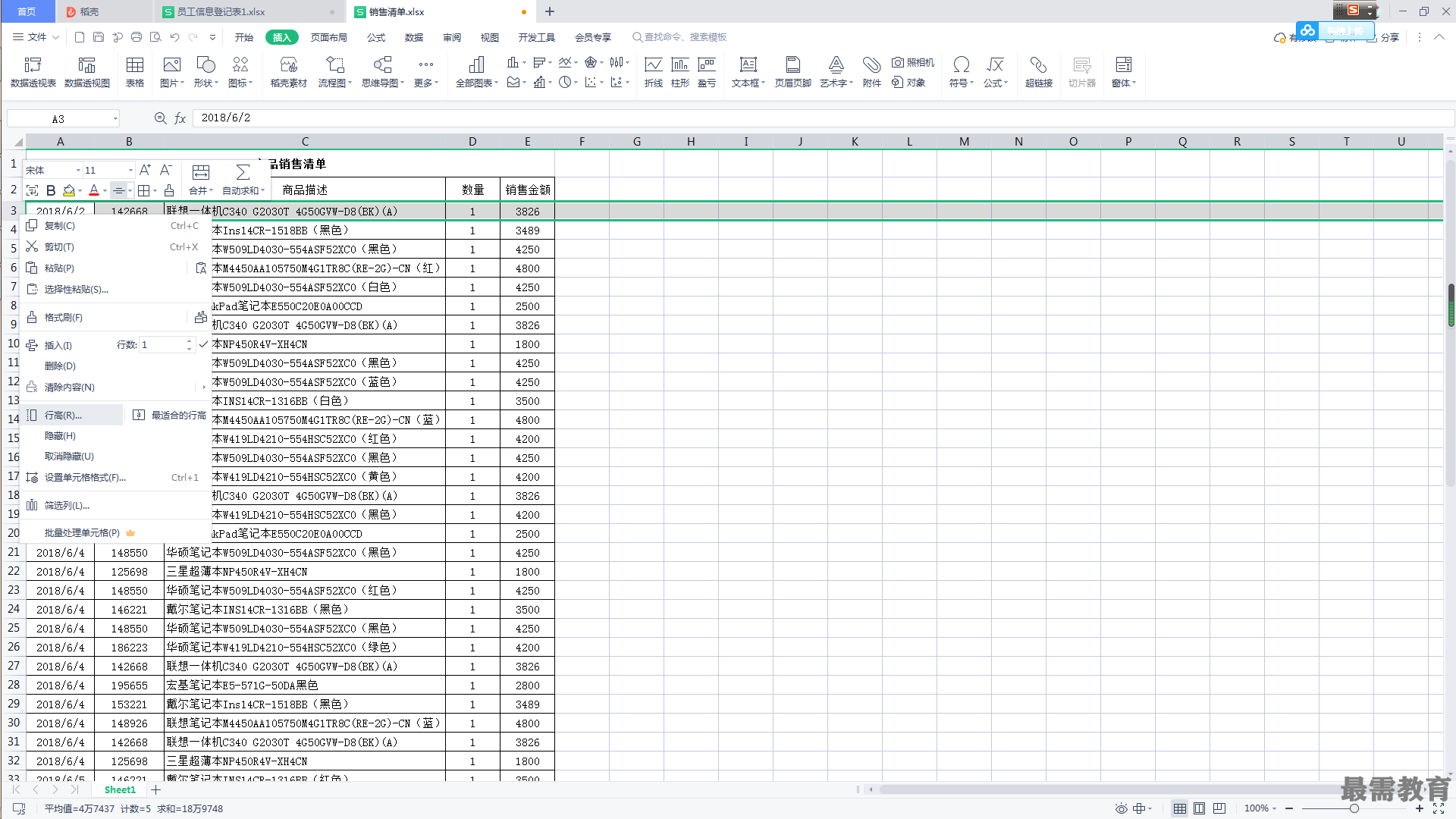The image size is (1456, 819).
Task: Insert line sparkline (折线)
Action: click(653, 72)
